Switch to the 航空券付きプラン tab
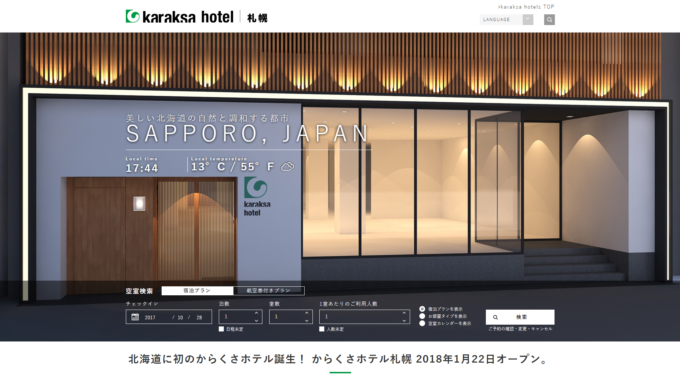The image size is (680, 383). pyautogui.click(x=268, y=291)
